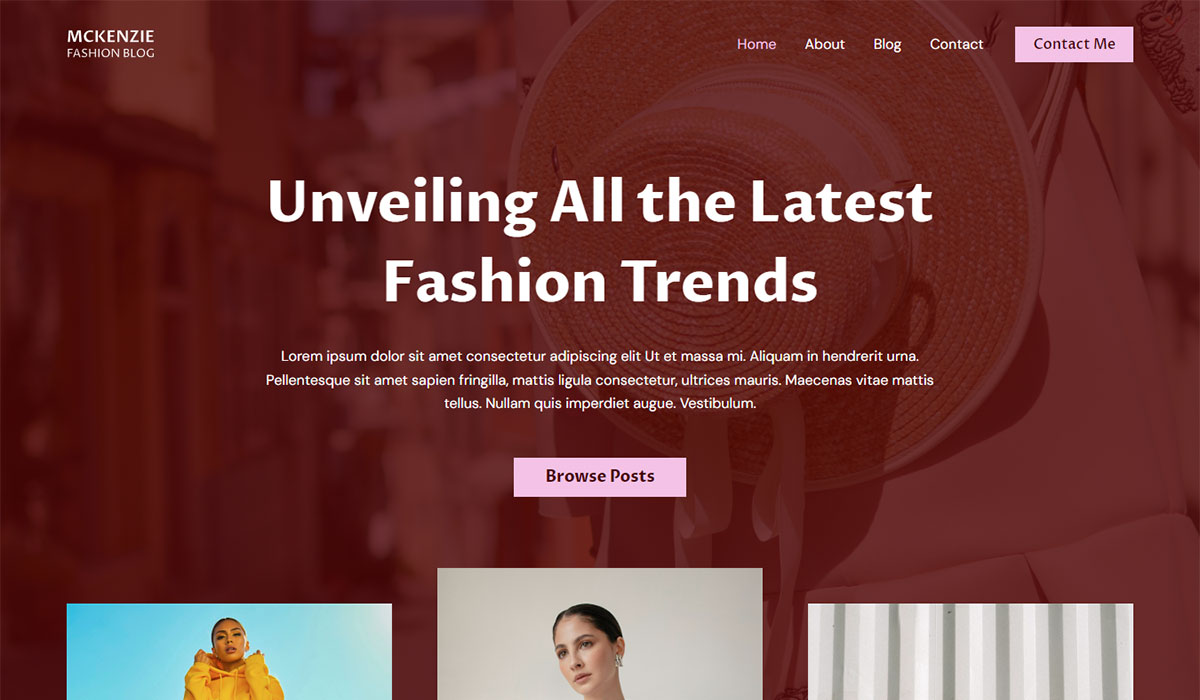Viewport: 1200px width, 700px height.
Task: Open the Blog menu item
Action: pos(887,44)
